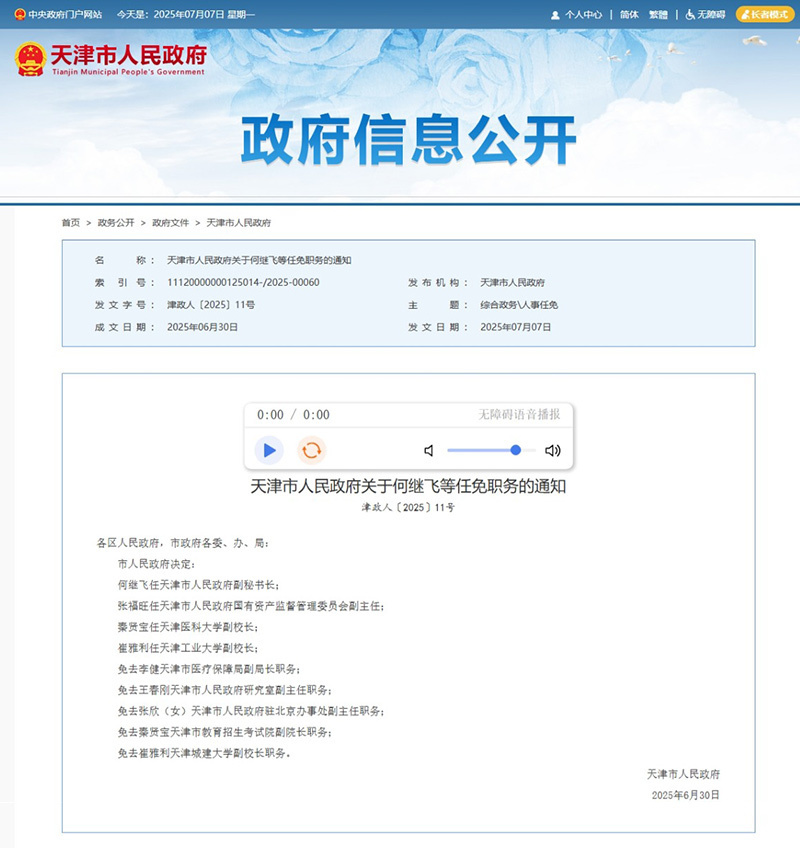Click the person icon next to 个人中心

tap(555, 13)
